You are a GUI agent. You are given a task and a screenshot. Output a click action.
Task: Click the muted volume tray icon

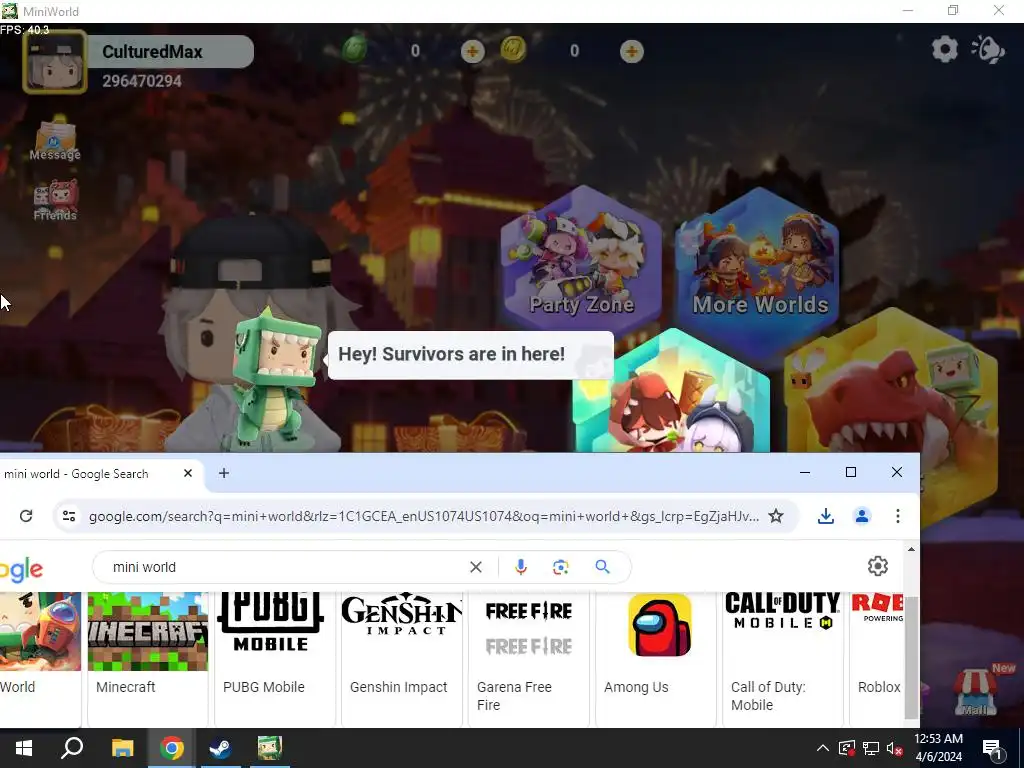pyautogui.click(x=894, y=748)
